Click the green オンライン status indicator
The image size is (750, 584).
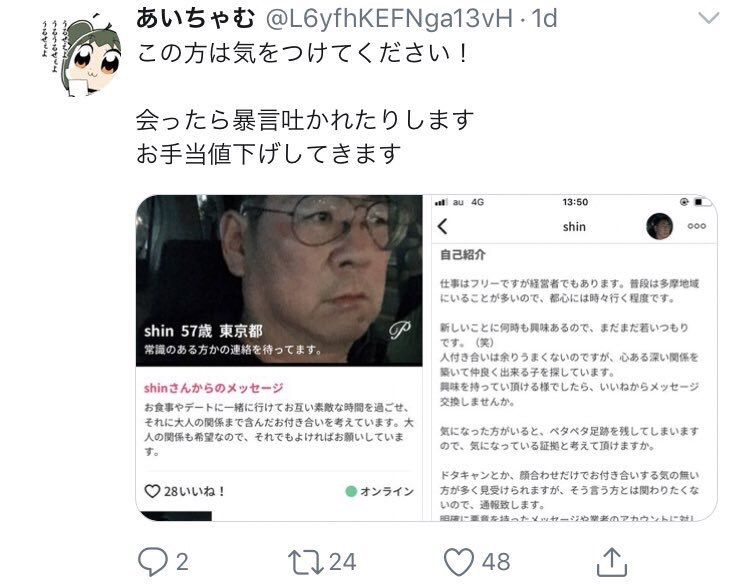[x=351, y=491]
